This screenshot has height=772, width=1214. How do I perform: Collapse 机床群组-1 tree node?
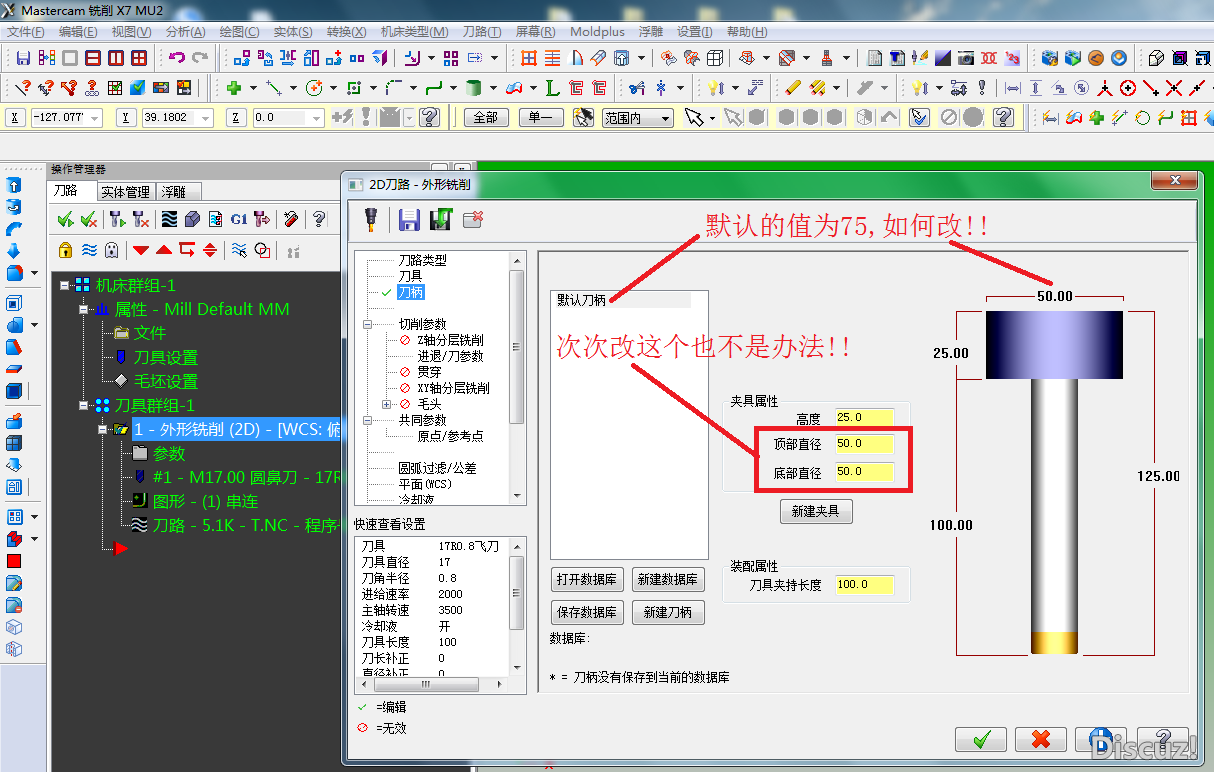click(x=64, y=285)
